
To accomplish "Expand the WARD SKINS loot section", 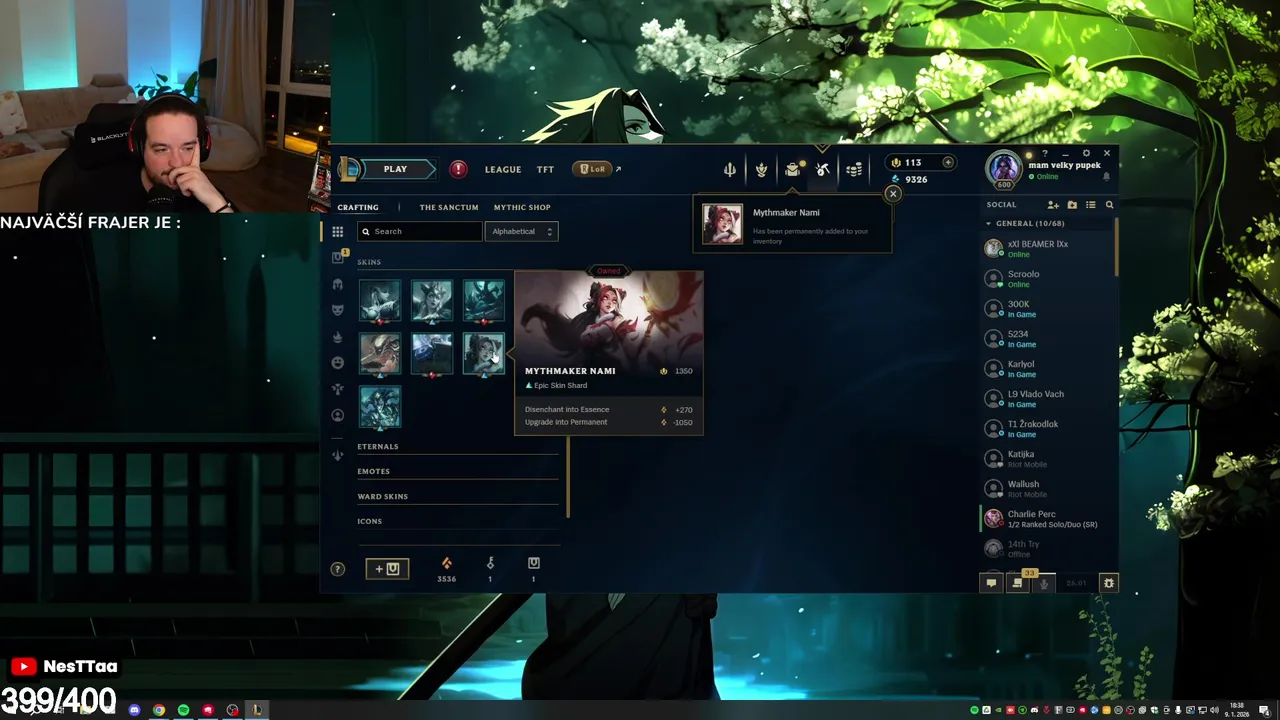I will pyautogui.click(x=458, y=496).
